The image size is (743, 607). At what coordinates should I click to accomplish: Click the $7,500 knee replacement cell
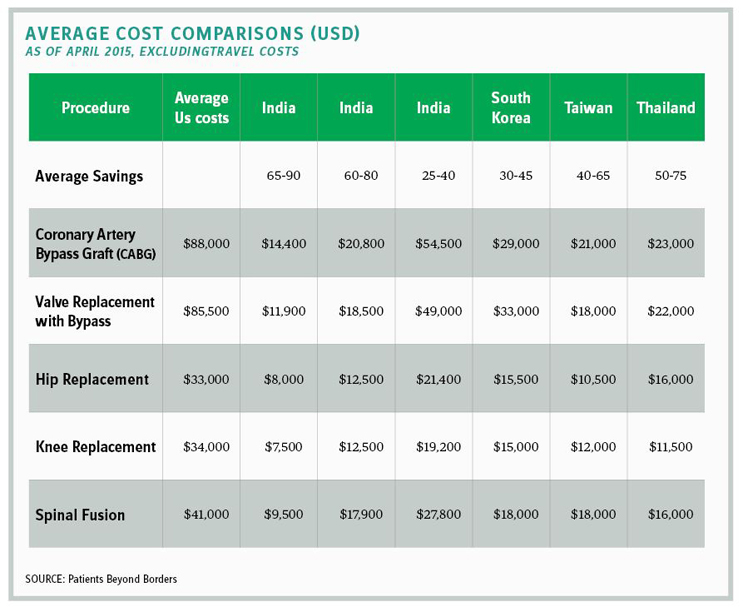278,447
